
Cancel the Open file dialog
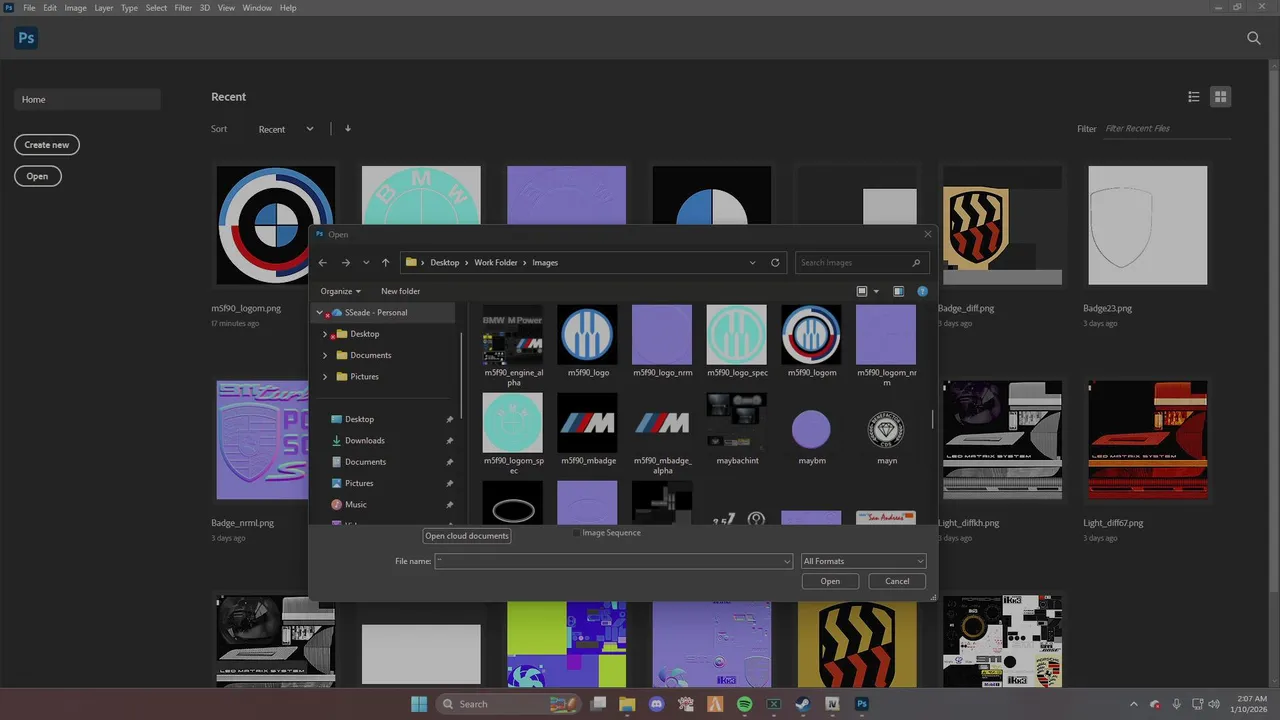click(897, 581)
